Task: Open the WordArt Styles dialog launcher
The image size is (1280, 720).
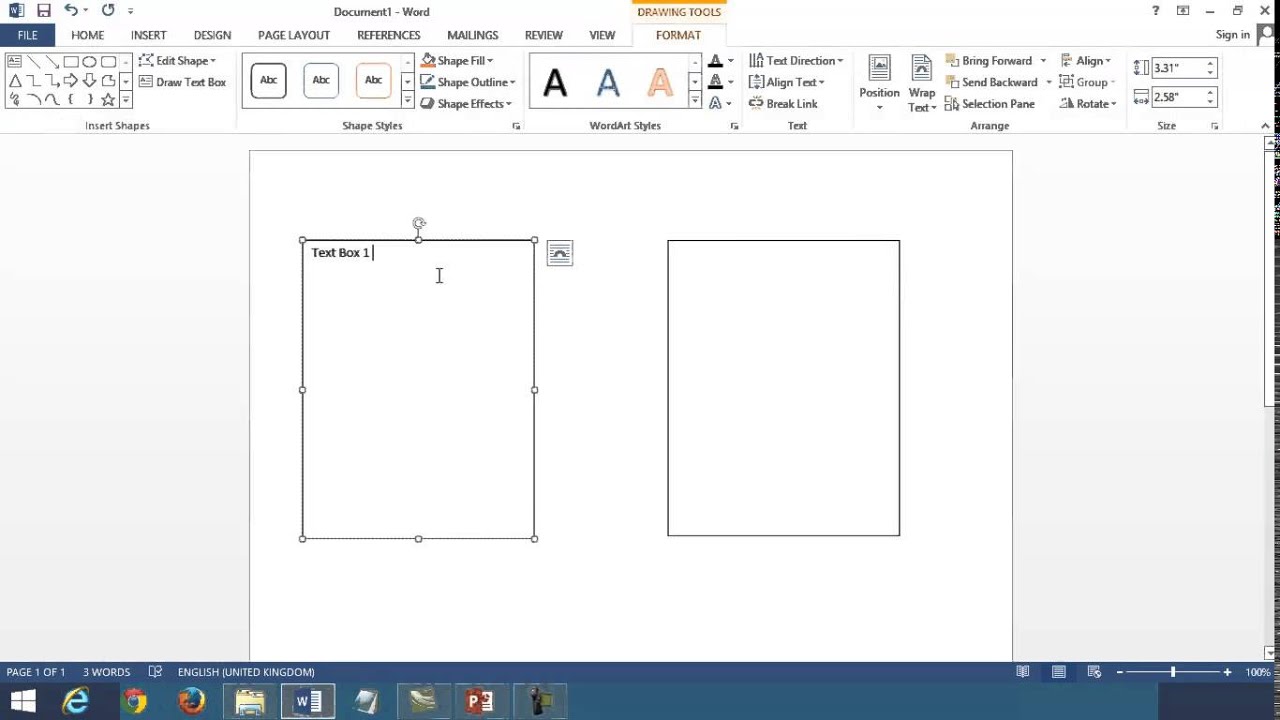Action: (734, 126)
